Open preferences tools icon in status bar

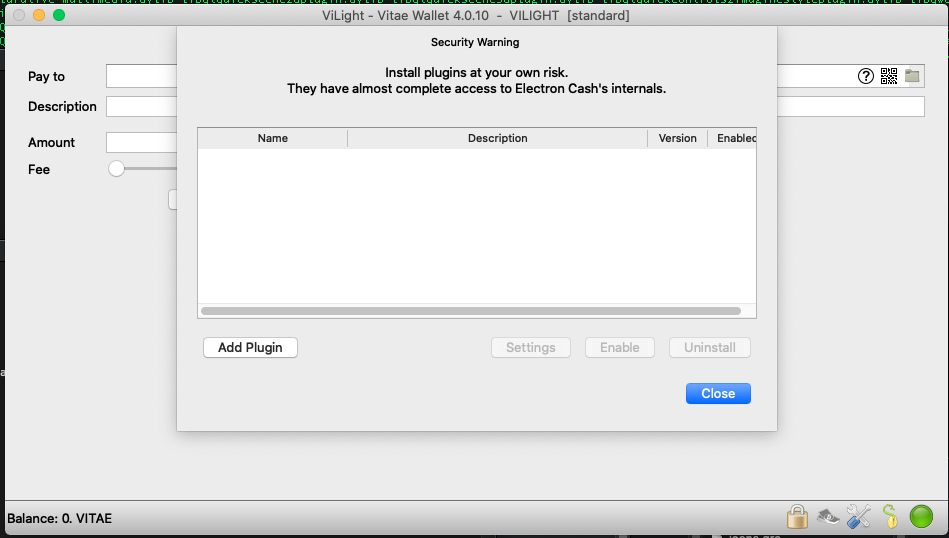point(858,517)
